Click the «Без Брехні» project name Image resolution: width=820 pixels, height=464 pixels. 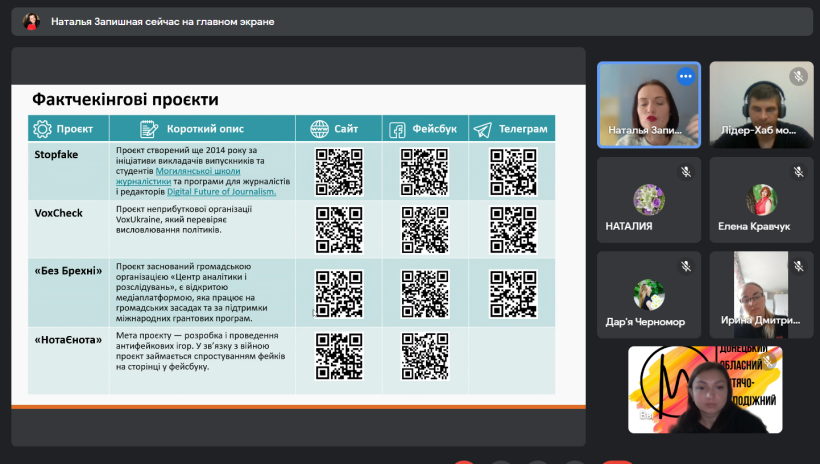[x=68, y=271]
